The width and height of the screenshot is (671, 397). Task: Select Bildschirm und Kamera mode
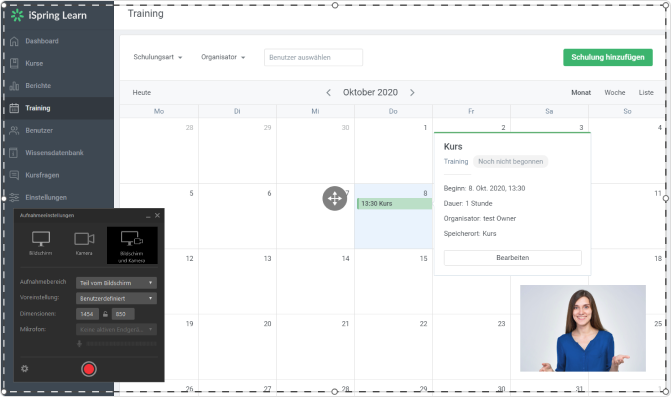(132, 246)
